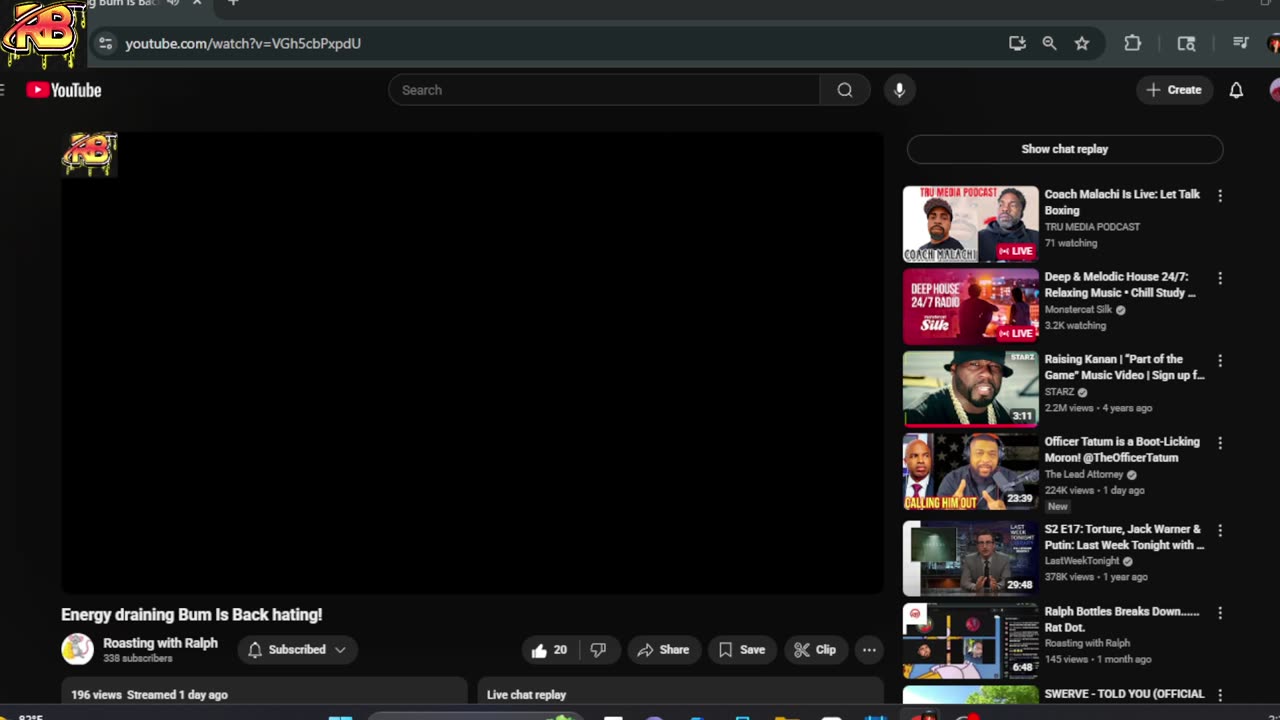Open the browser zoom magnifier icon

[1049, 43]
